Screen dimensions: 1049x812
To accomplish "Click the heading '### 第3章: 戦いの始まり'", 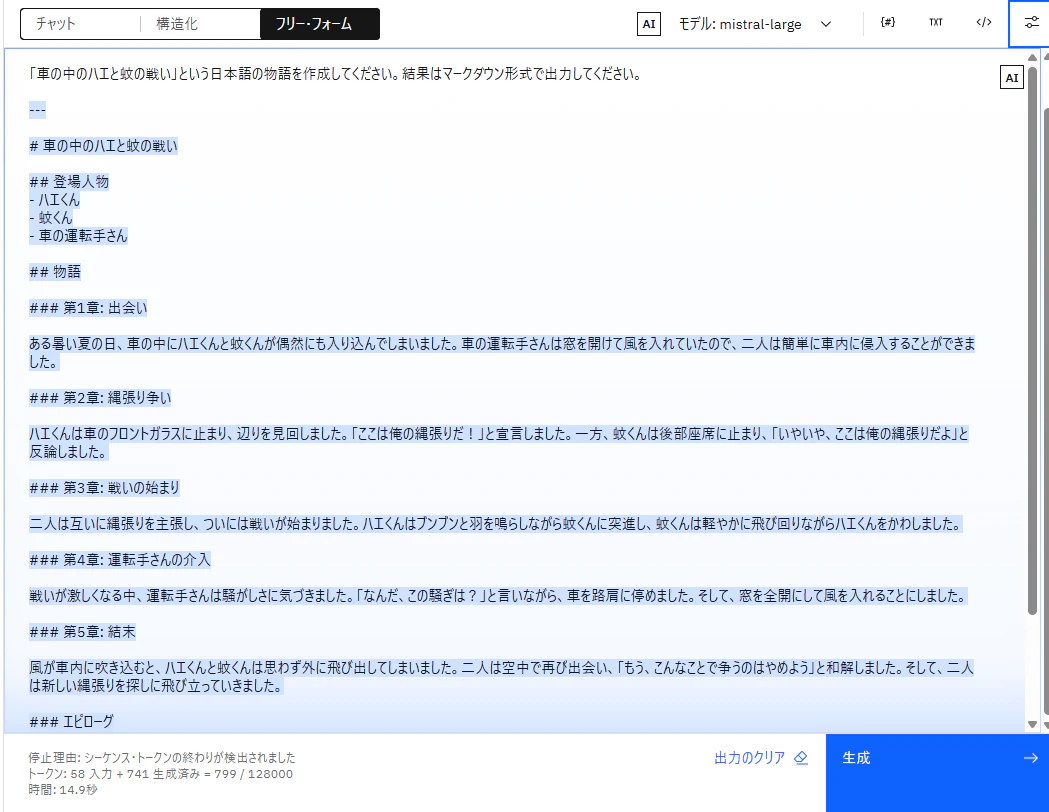I will (x=104, y=488).
